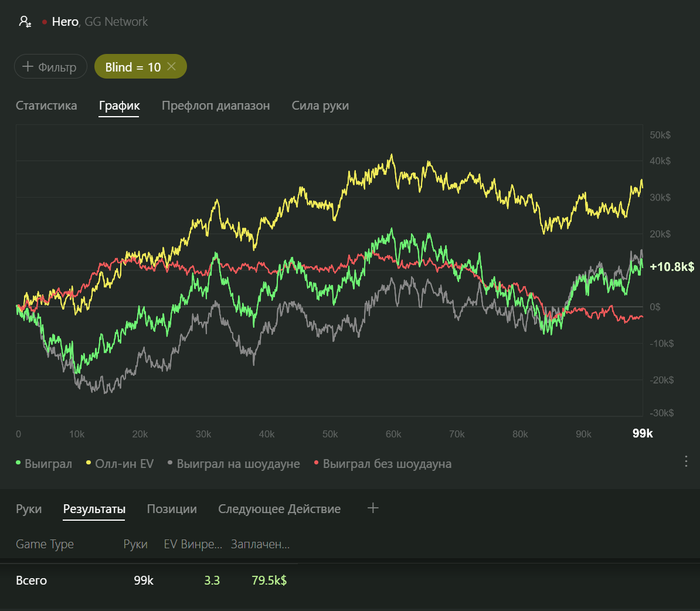Add a new filter with Фильтр button
700x611 pixels.
coord(50,66)
